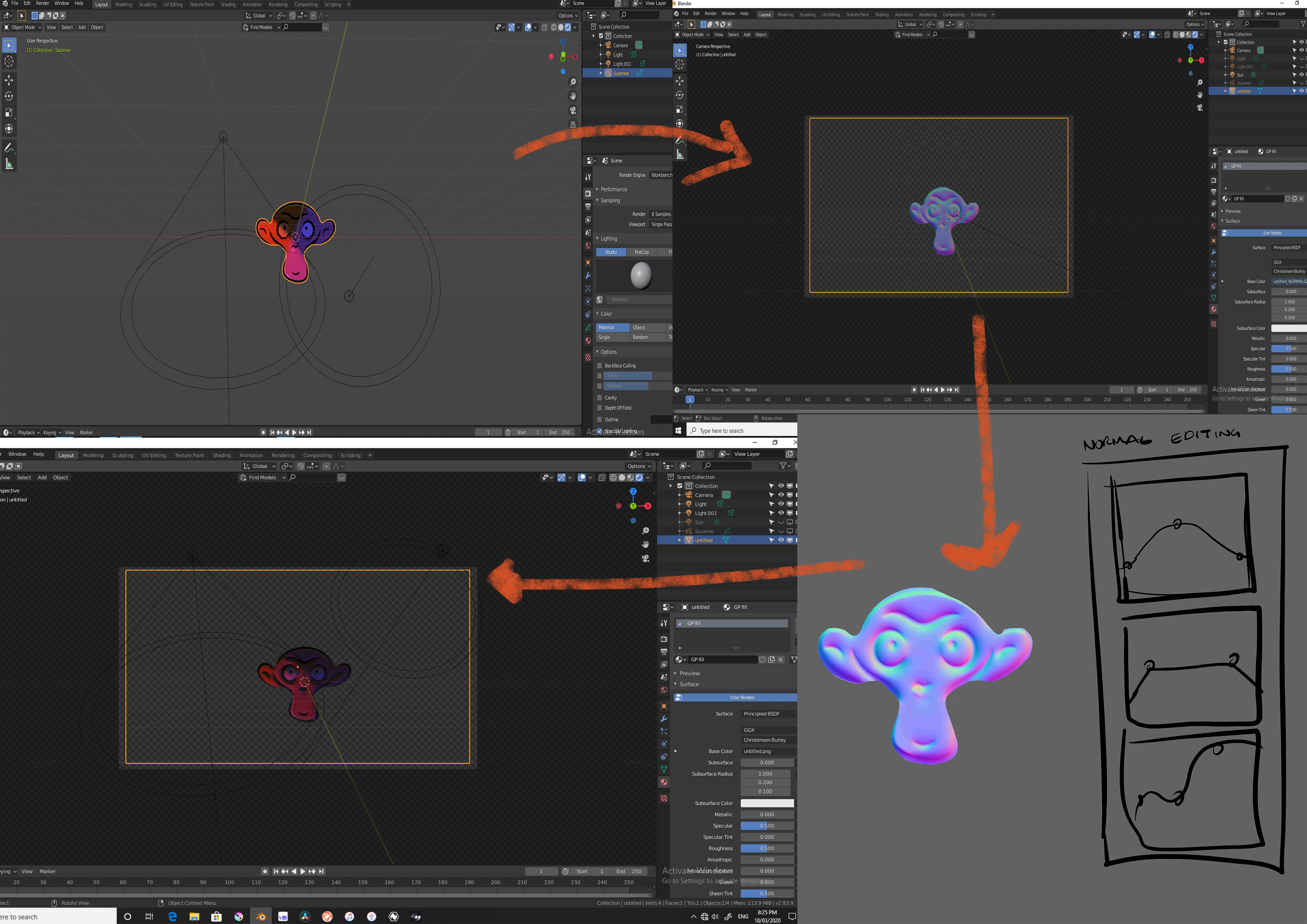The height and width of the screenshot is (924, 1307).
Task: Click the zoom magnifier gizmo in top-left viewport
Action: pyautogui.click(x=573, y=82)
